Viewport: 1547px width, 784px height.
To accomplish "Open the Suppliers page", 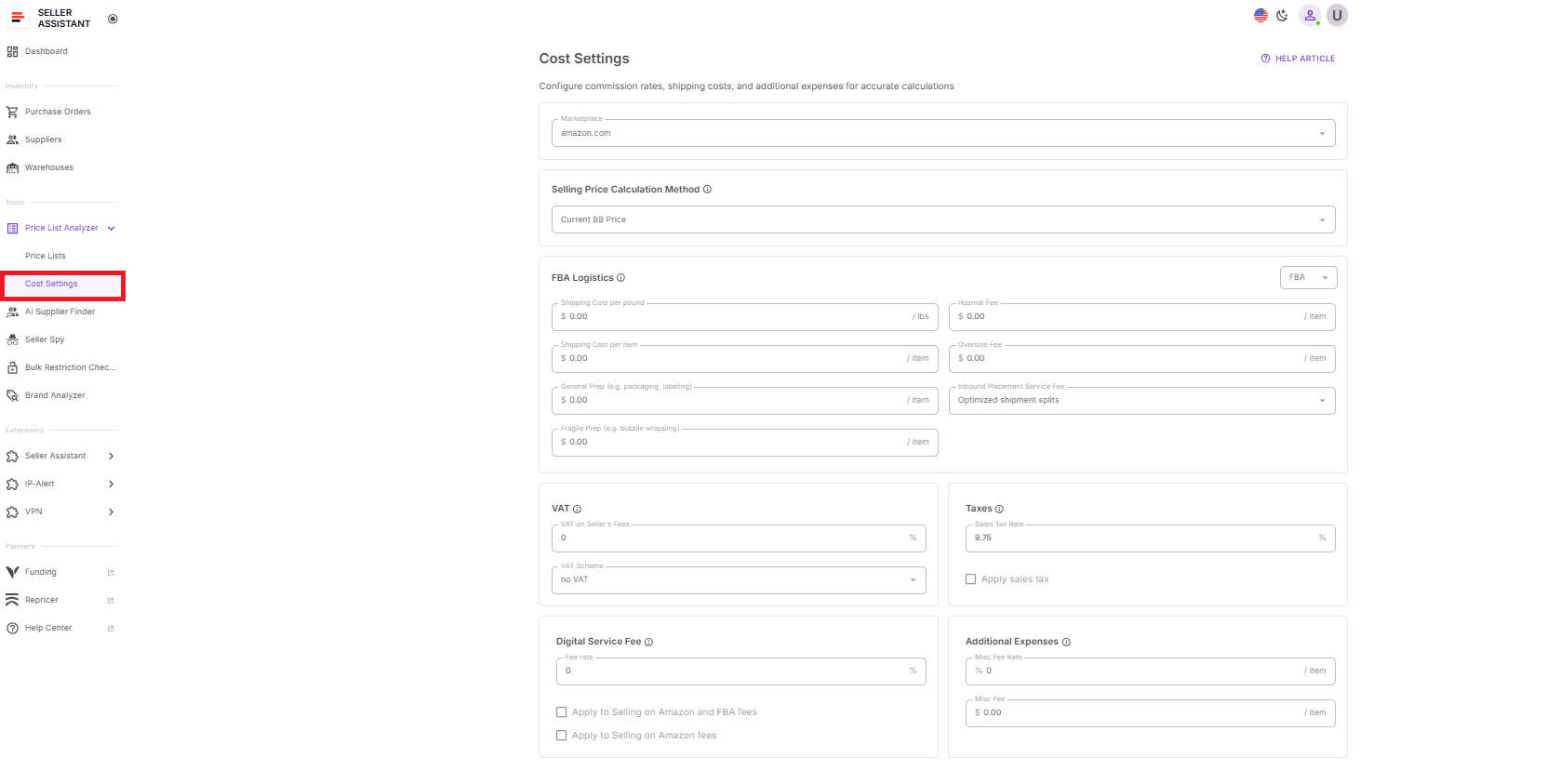I will [x=43, y=140].
